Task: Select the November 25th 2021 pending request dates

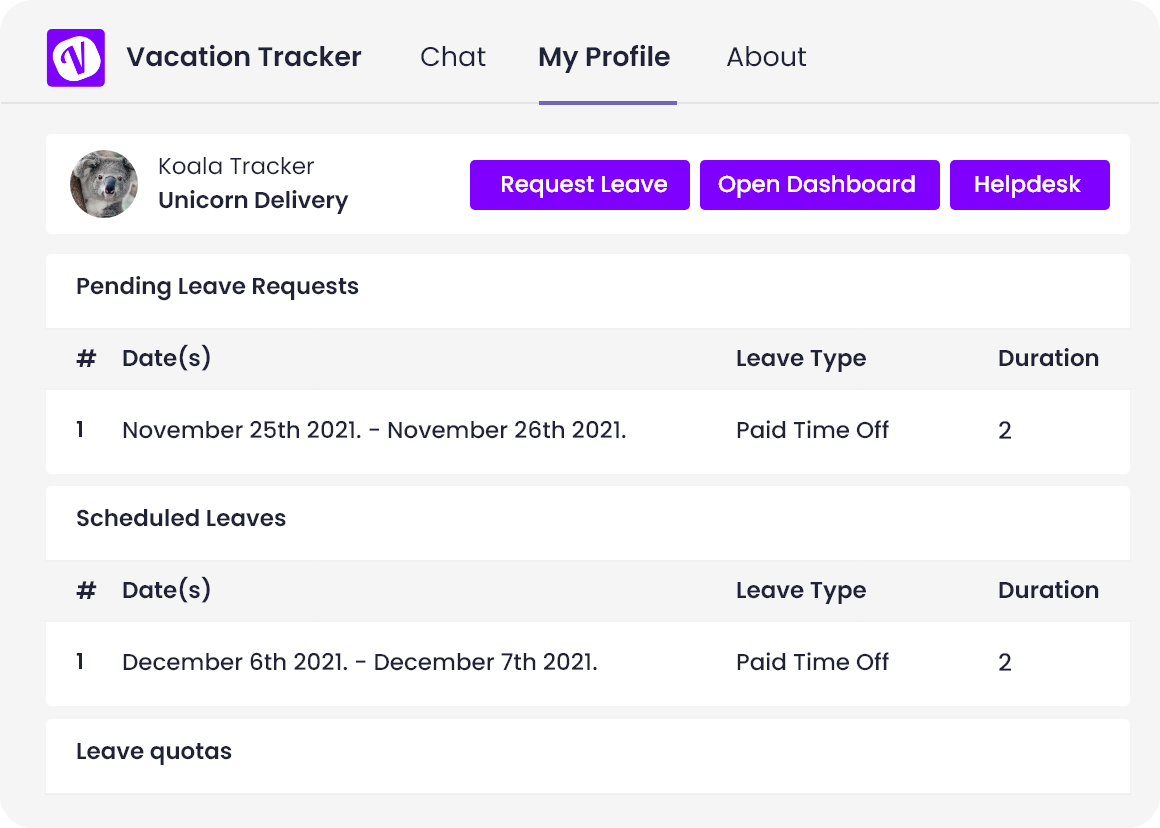Action: 374,430
